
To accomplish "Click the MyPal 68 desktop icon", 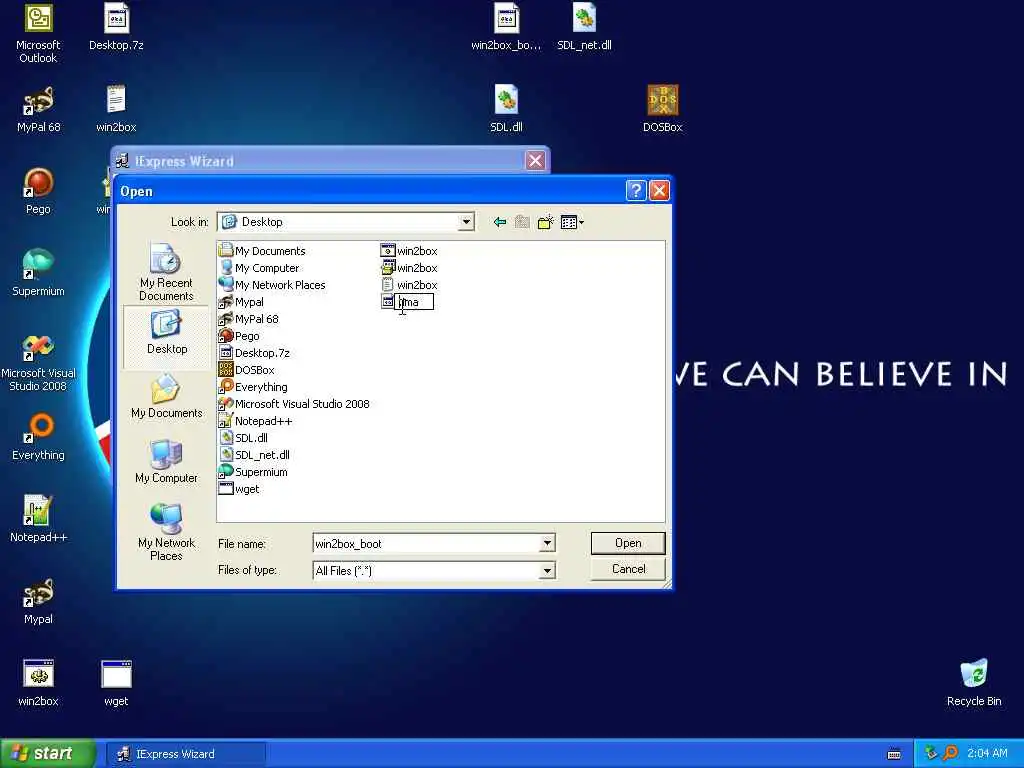I will [x=38, y=110].
